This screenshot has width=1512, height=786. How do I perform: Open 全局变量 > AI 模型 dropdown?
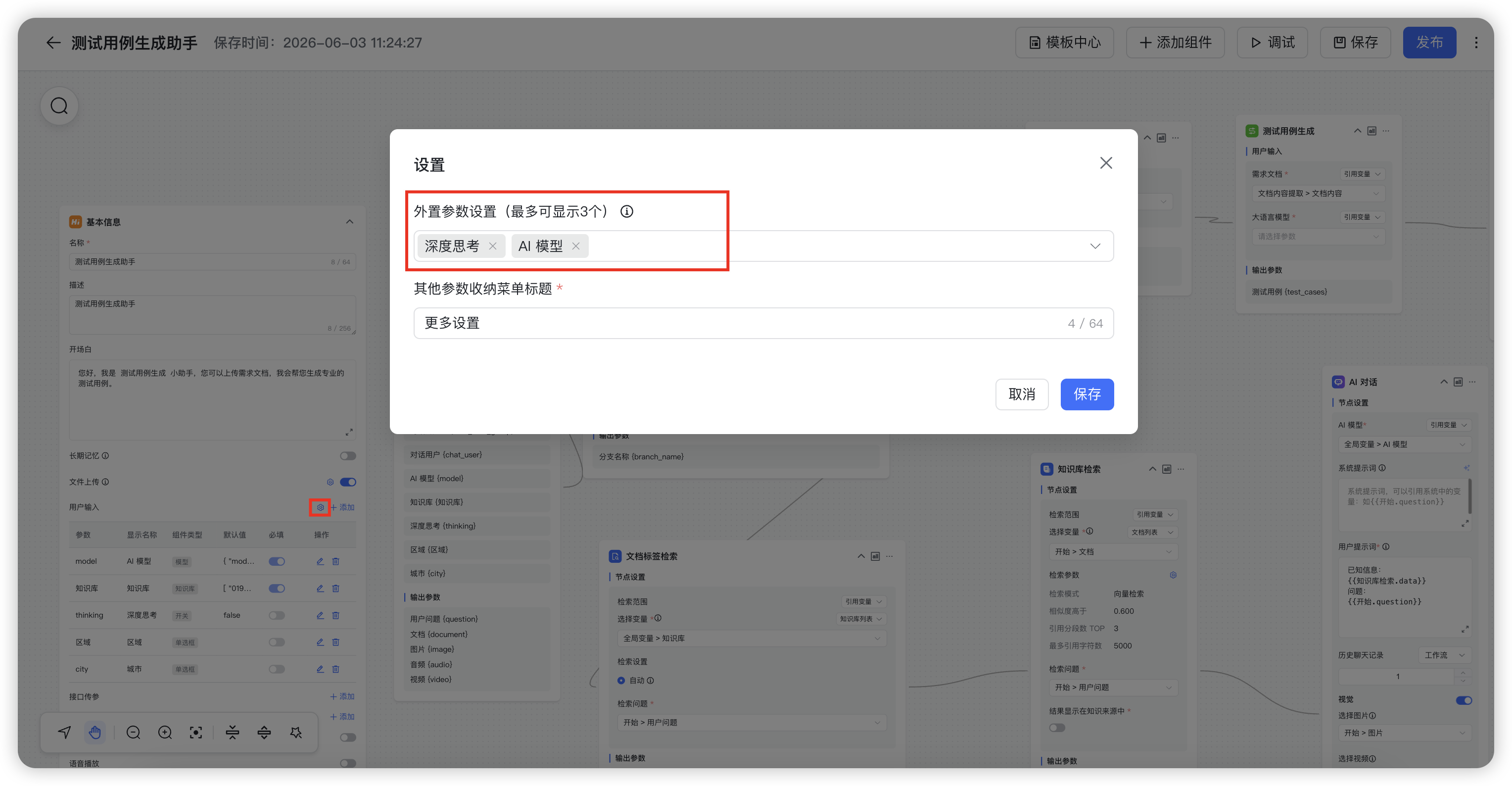(x=1405, y=444)
